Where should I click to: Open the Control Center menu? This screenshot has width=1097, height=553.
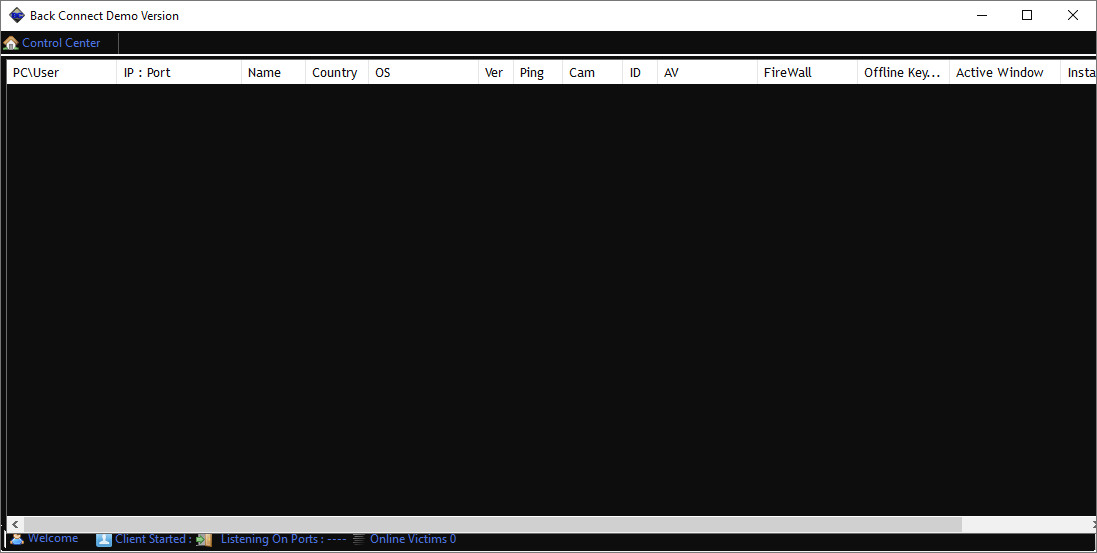pyautogui.click(x=61, y=43)
